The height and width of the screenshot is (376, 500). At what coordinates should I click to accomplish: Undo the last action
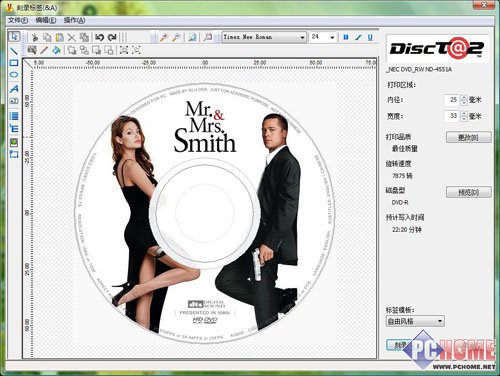tap(100, 37)
